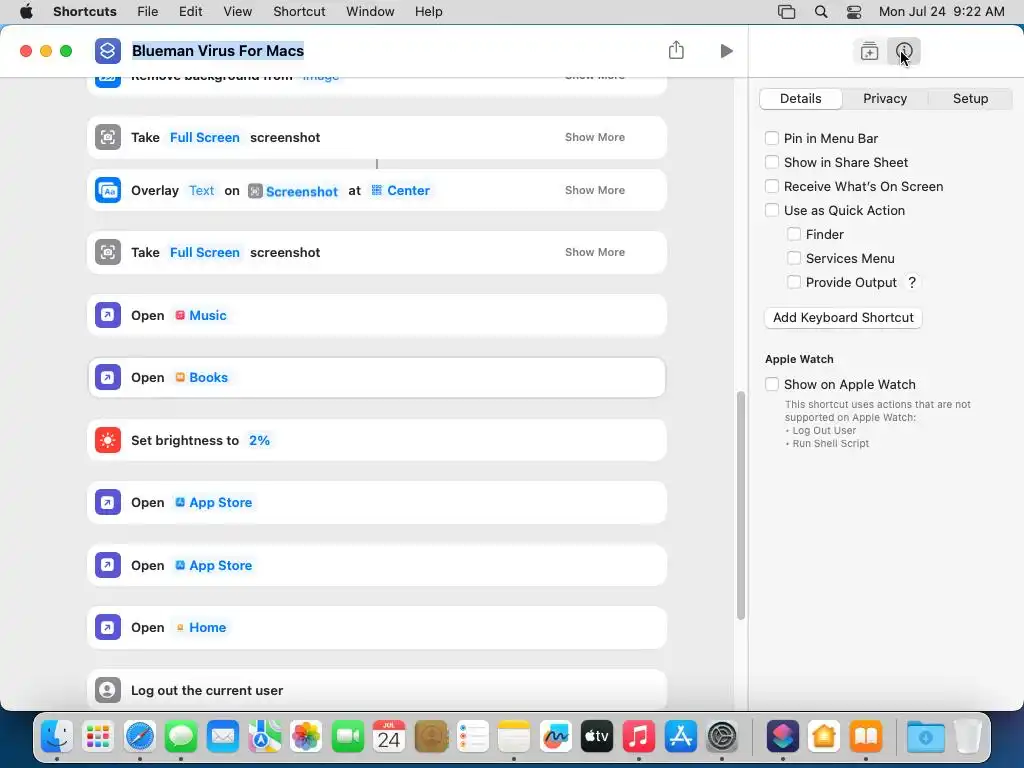The height and width of the screenshot is (768, 1024).
Task: Open the Edit menu
Action: [x=191, y=12]
